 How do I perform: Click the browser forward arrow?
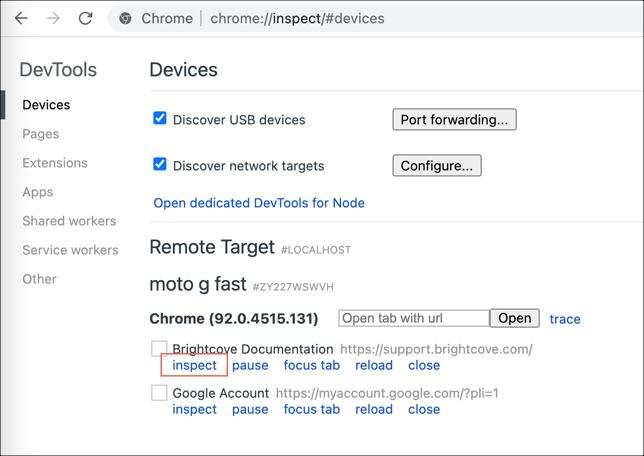pos(53,18)
